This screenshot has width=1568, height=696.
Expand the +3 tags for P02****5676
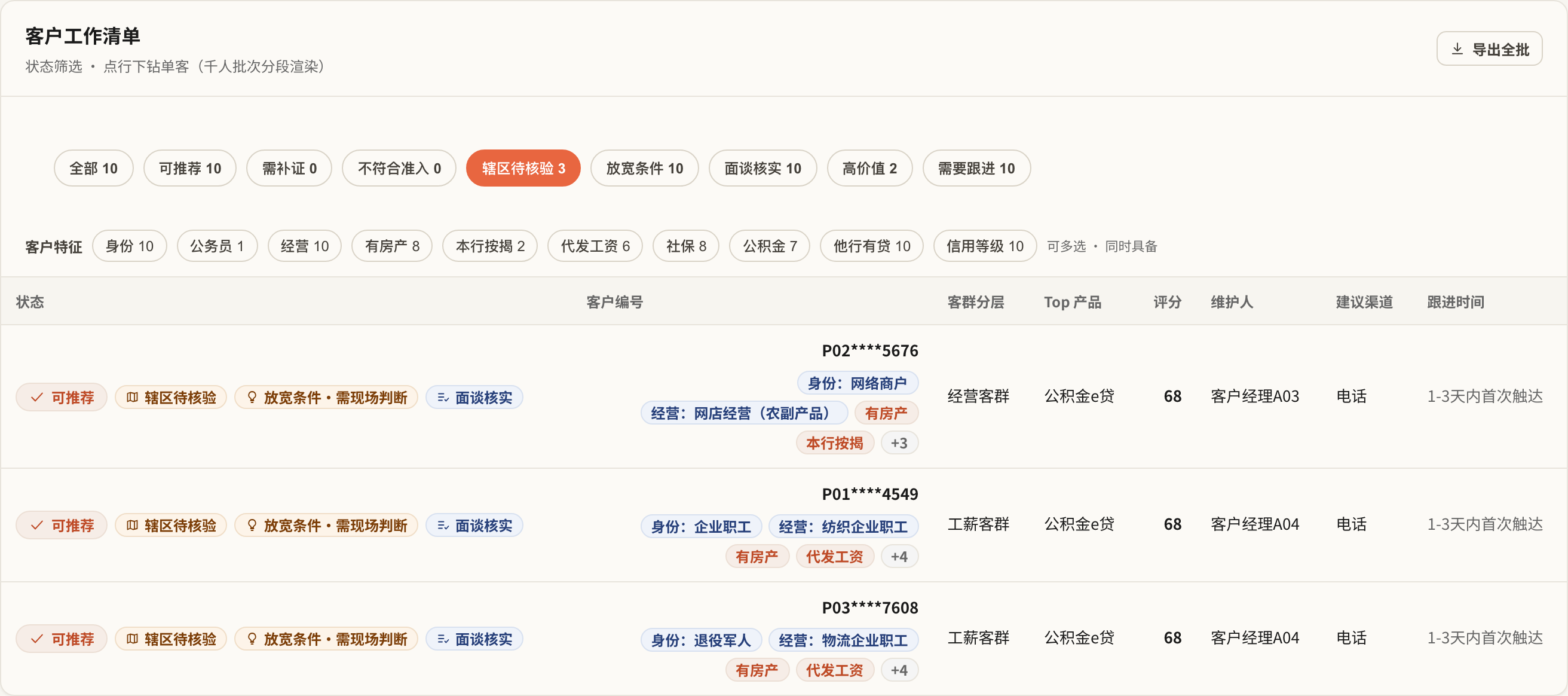[x=899, y=442]
